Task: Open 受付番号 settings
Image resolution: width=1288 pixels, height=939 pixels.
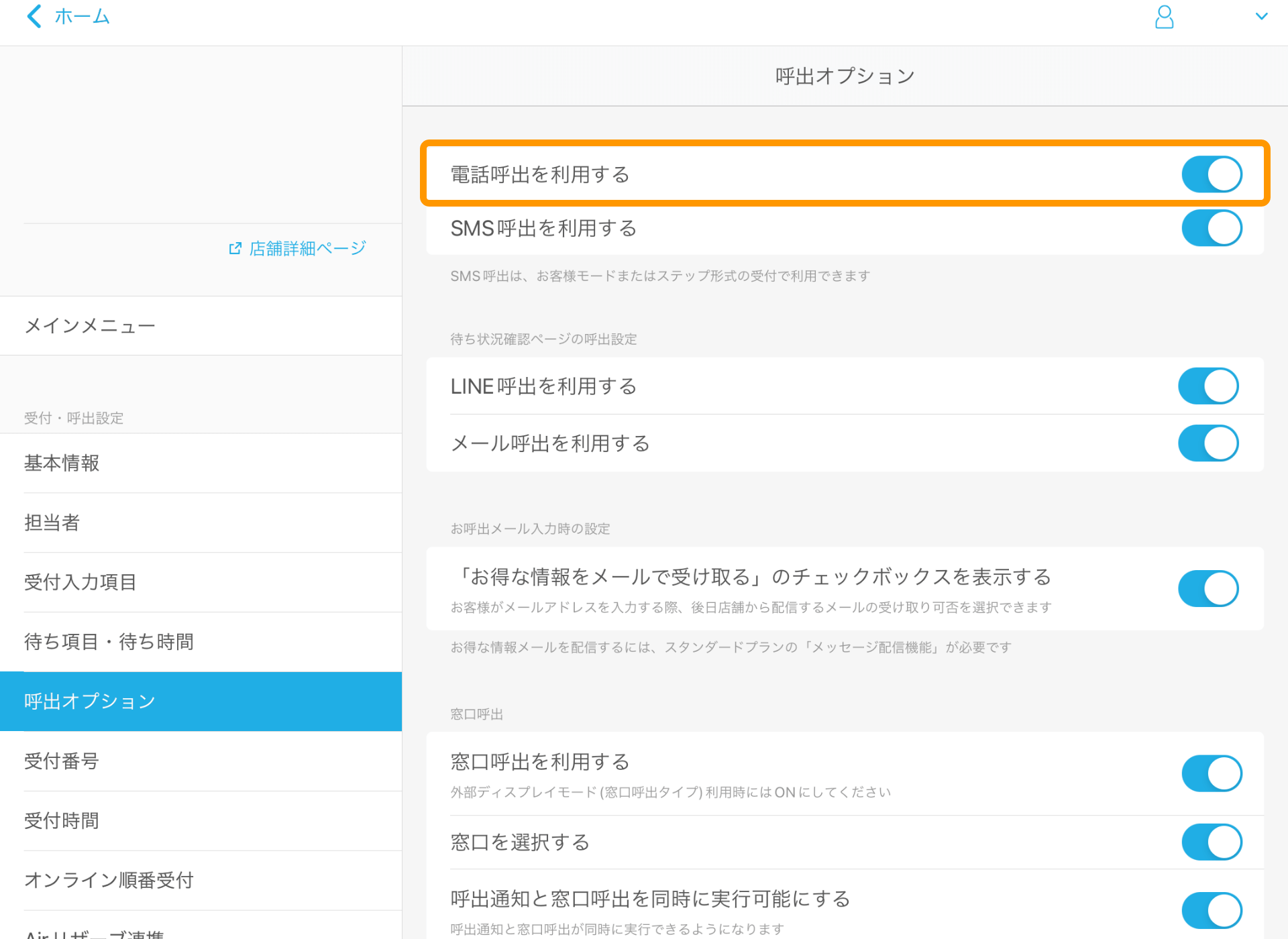Action: (x=201, y=761)
